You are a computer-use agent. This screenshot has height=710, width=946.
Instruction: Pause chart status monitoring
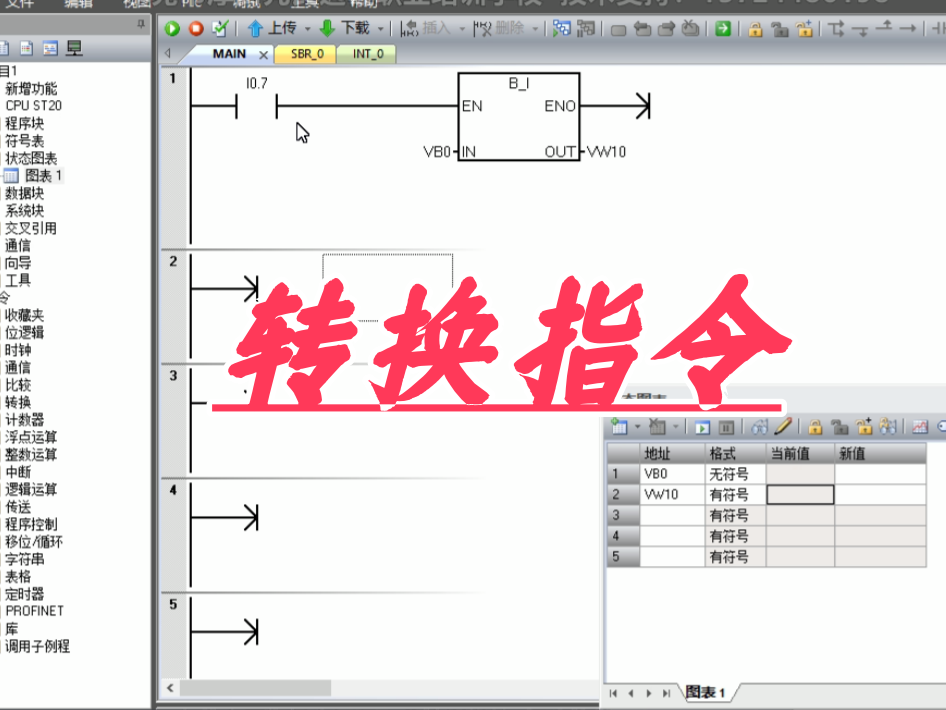point(727,427)
